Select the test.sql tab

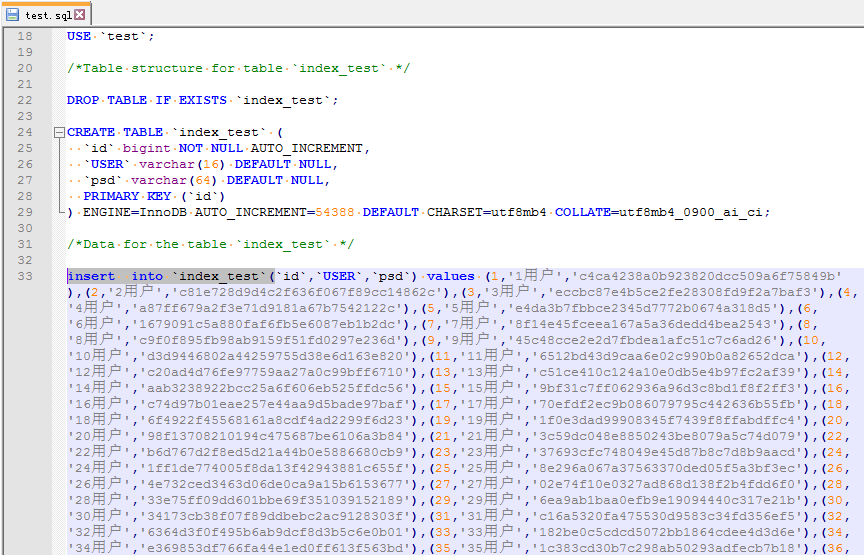tap(46, 14)
